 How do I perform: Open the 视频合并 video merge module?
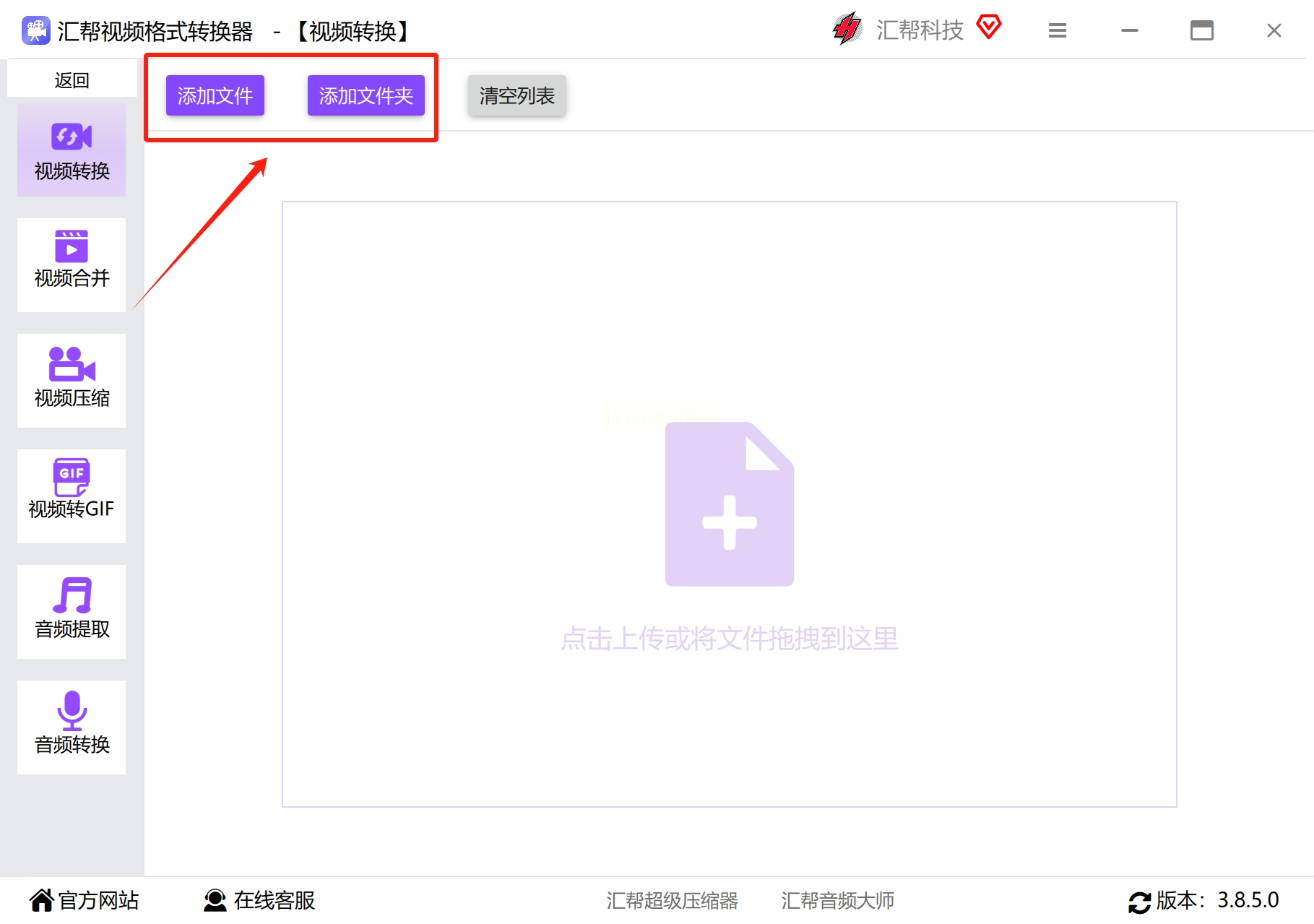[72, 265]
